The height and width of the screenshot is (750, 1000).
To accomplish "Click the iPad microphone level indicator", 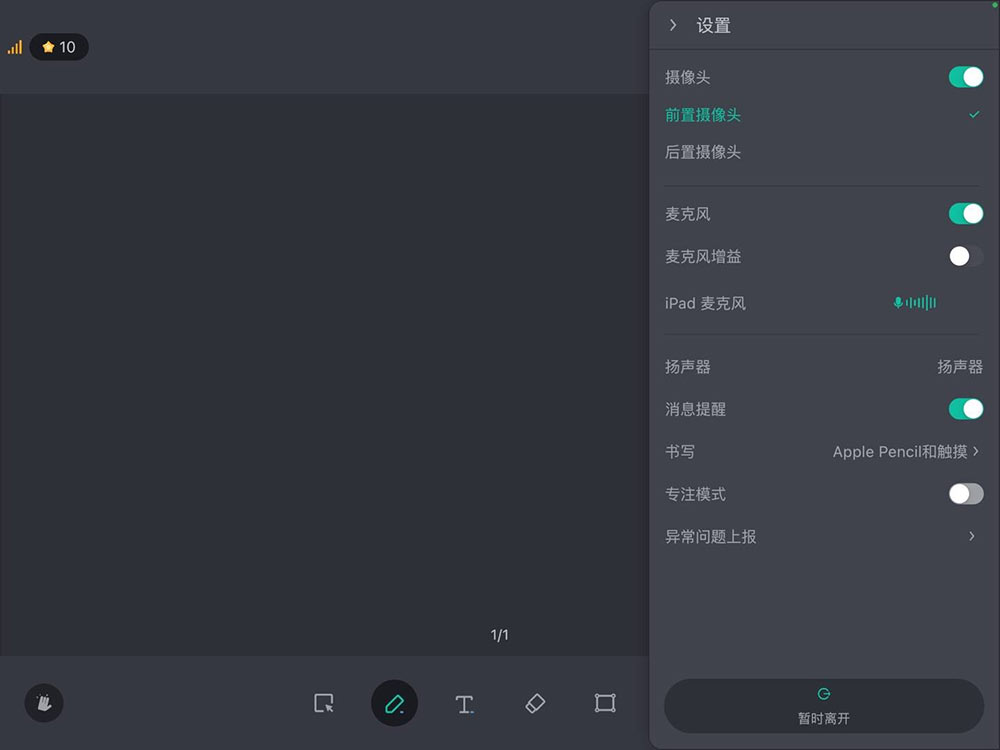I will click(913, 303).
